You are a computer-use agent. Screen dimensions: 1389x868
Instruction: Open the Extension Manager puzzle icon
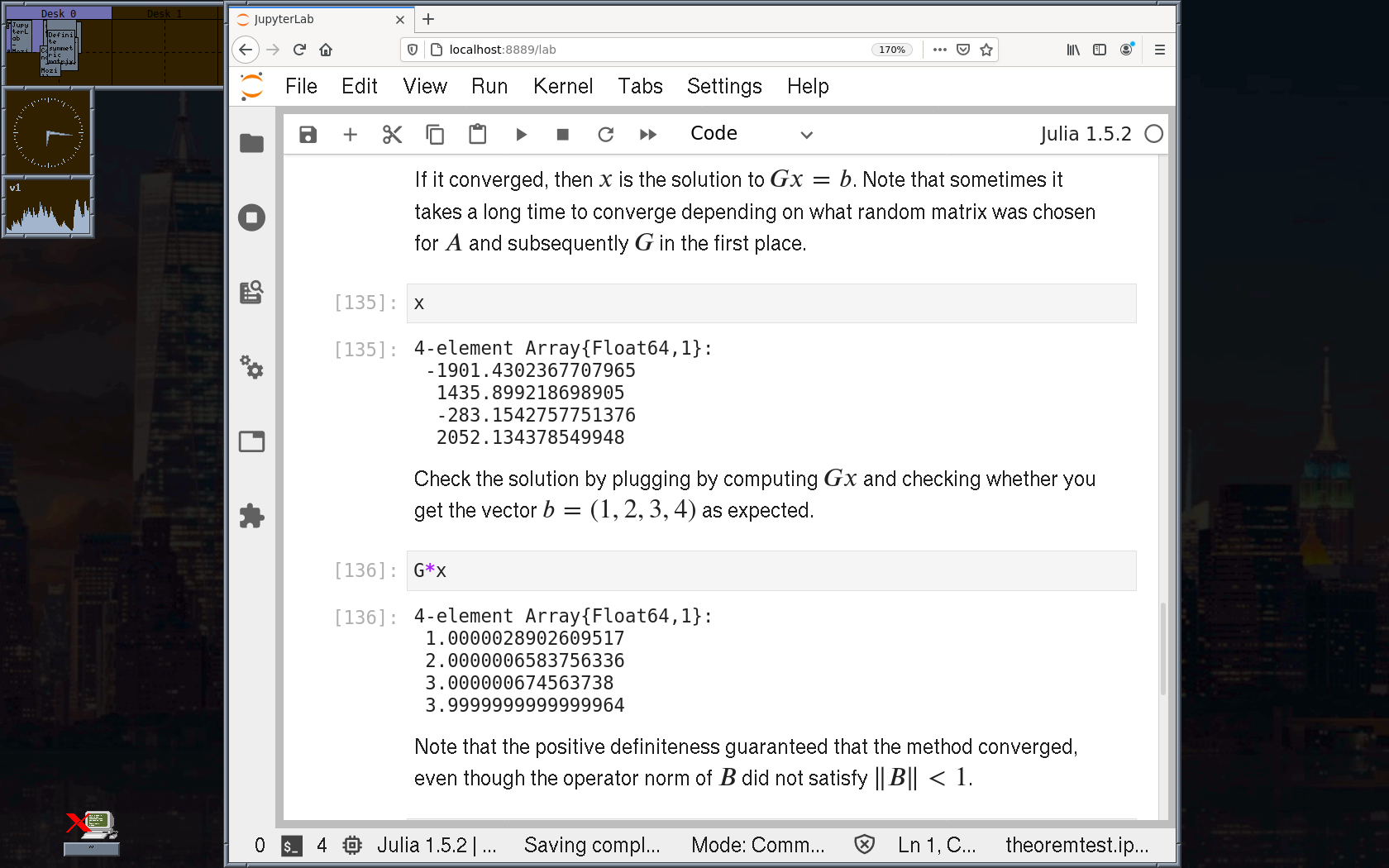click(251, 517)
